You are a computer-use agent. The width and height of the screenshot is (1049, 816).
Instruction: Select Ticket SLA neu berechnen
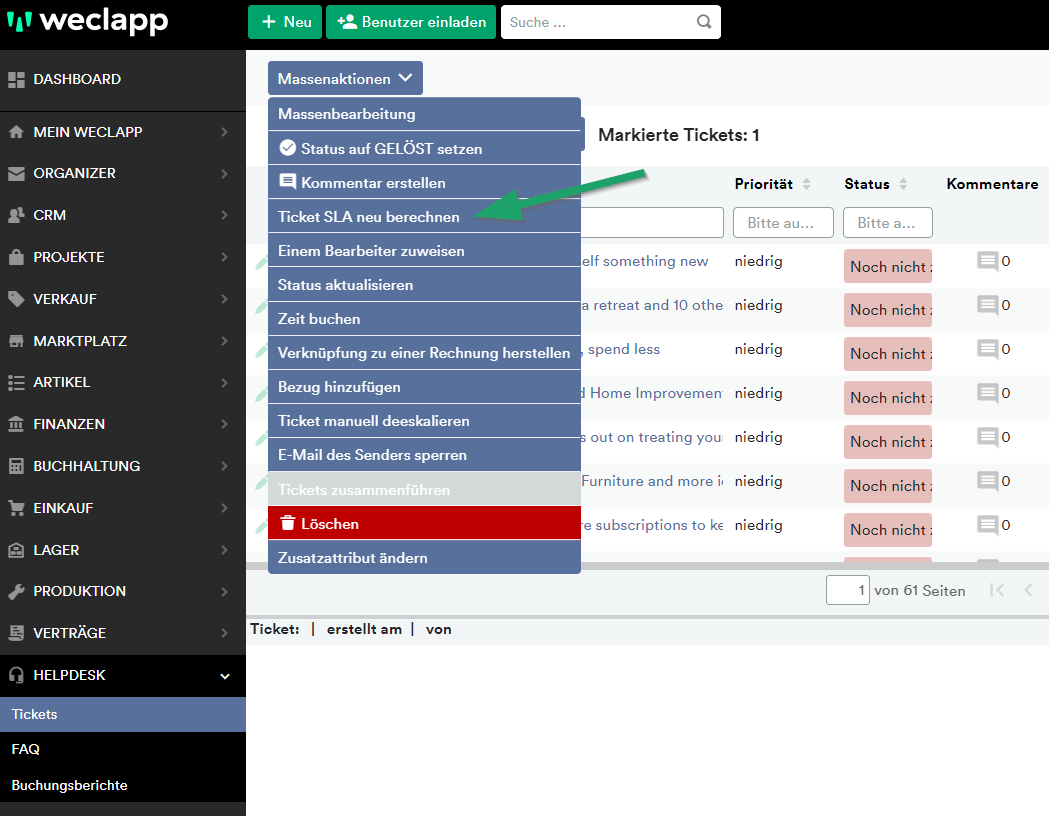point(424,217)
